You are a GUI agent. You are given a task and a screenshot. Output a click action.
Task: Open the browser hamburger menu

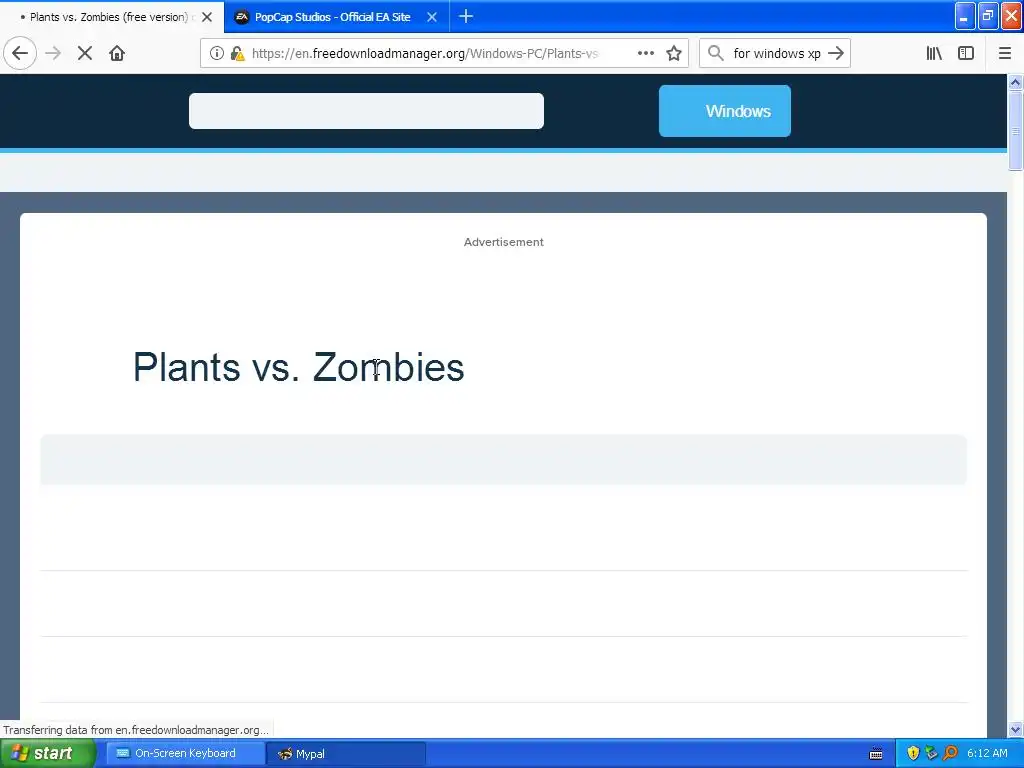click(1004, 53)
